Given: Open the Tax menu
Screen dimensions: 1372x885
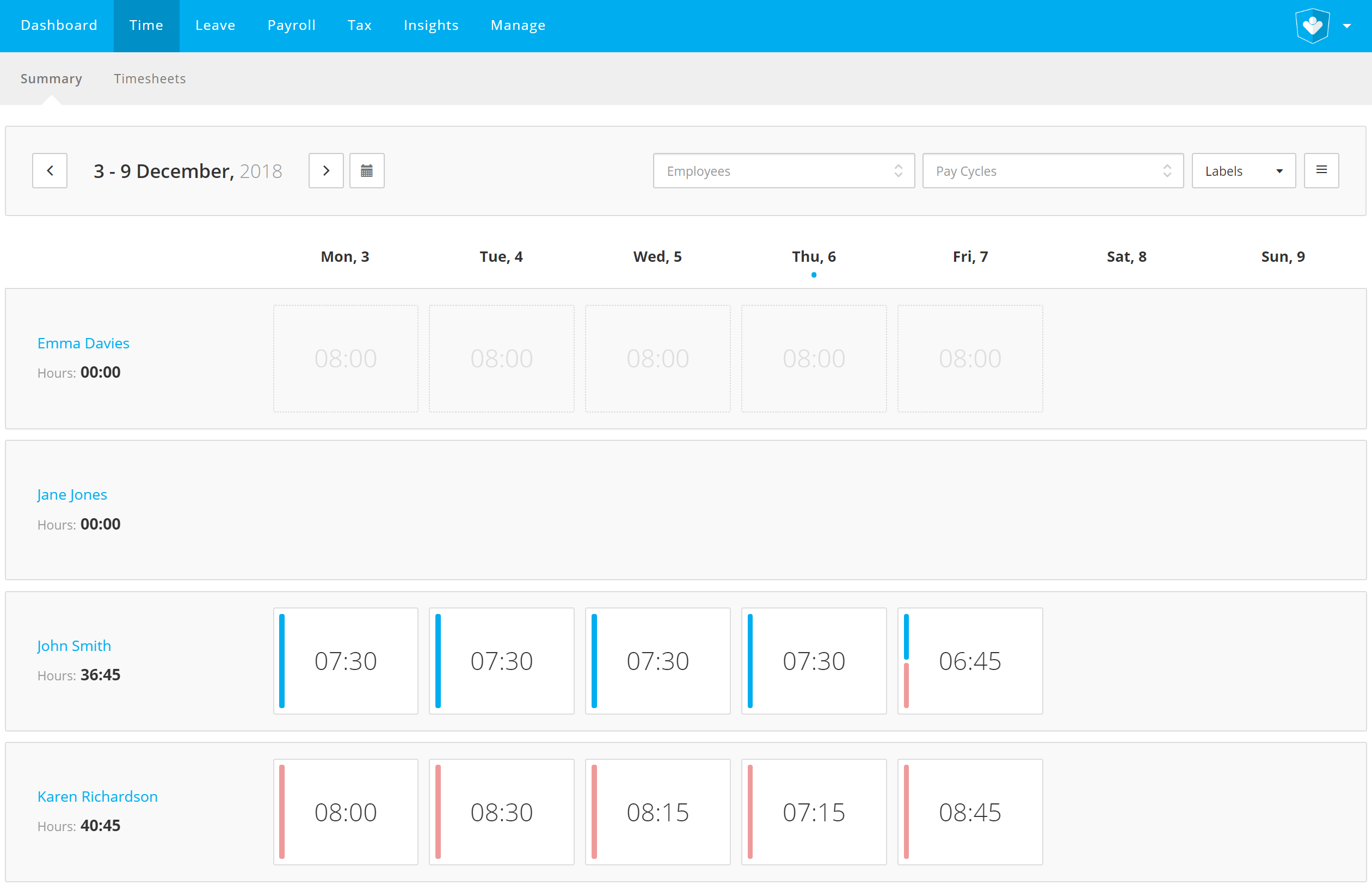Looking at the screenshot, I should 360,25.
